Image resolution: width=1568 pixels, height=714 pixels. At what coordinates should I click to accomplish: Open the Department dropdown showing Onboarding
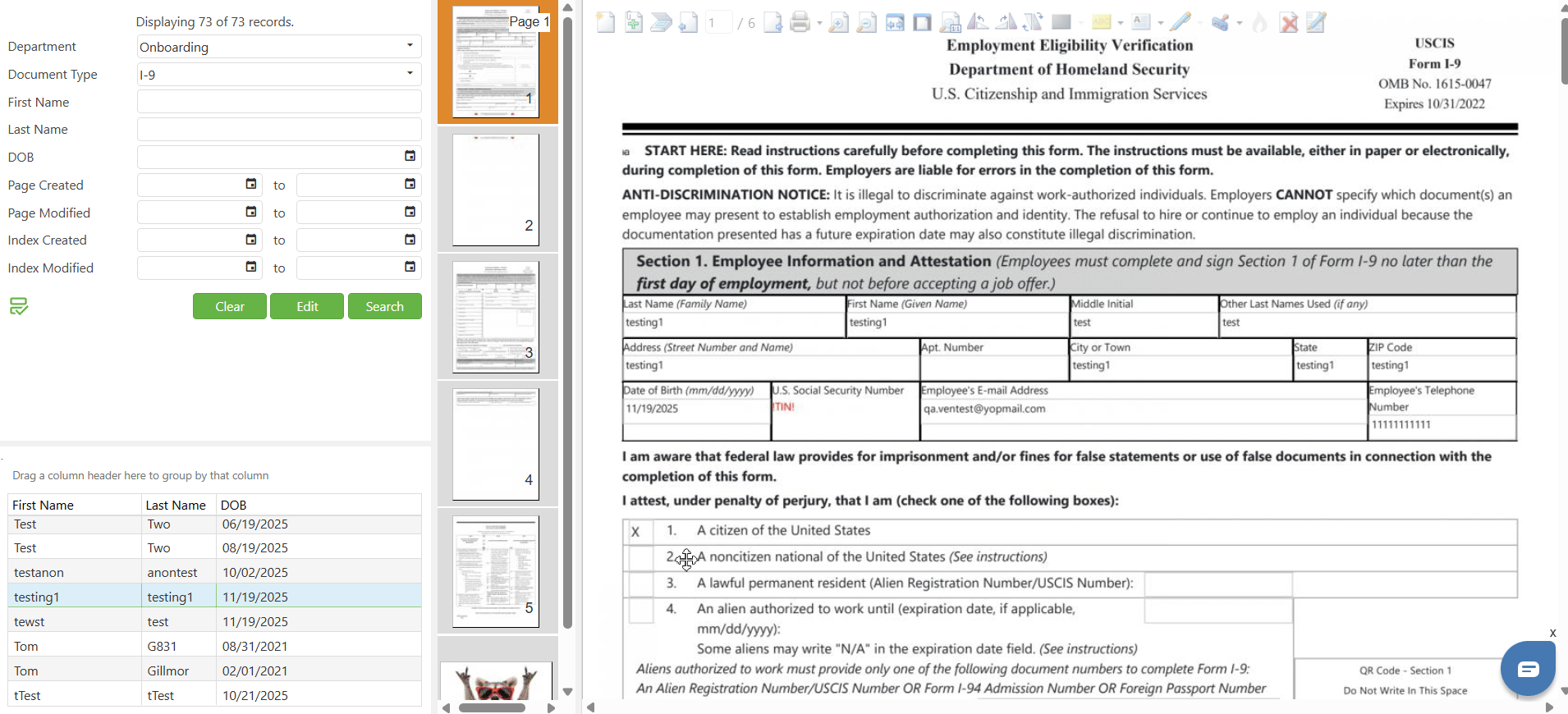point(279,47)
